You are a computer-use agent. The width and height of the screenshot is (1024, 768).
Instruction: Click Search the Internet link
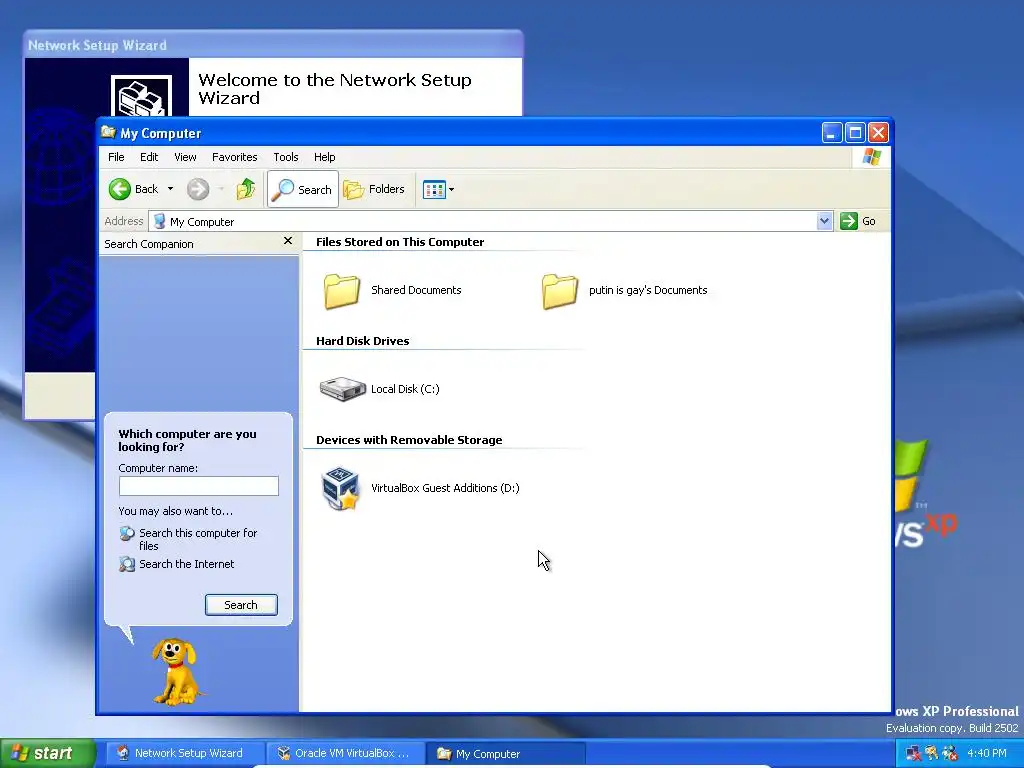(x=186, y=564)
